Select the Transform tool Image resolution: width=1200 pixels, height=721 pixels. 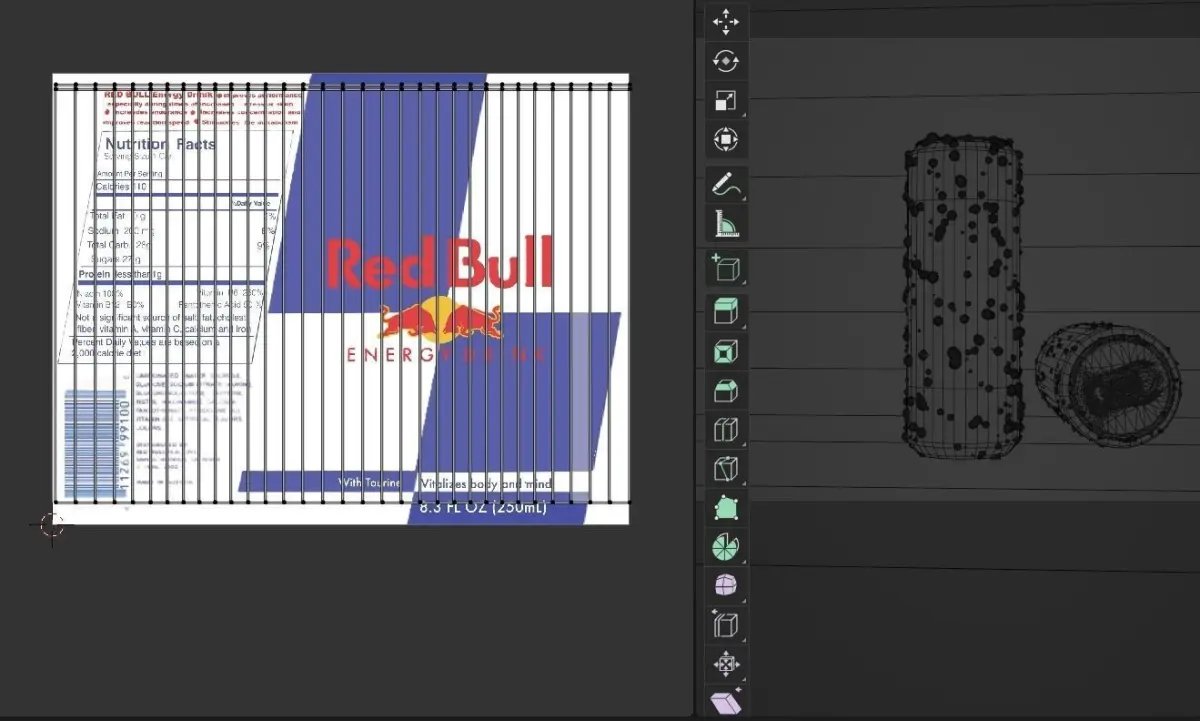coord(725,139)
